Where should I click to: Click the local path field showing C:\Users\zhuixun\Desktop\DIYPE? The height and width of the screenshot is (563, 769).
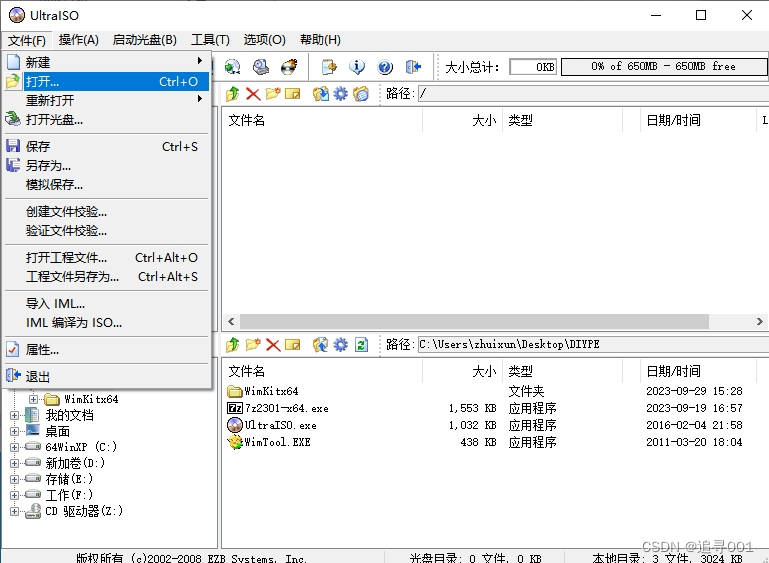click(x=593, y=345)
